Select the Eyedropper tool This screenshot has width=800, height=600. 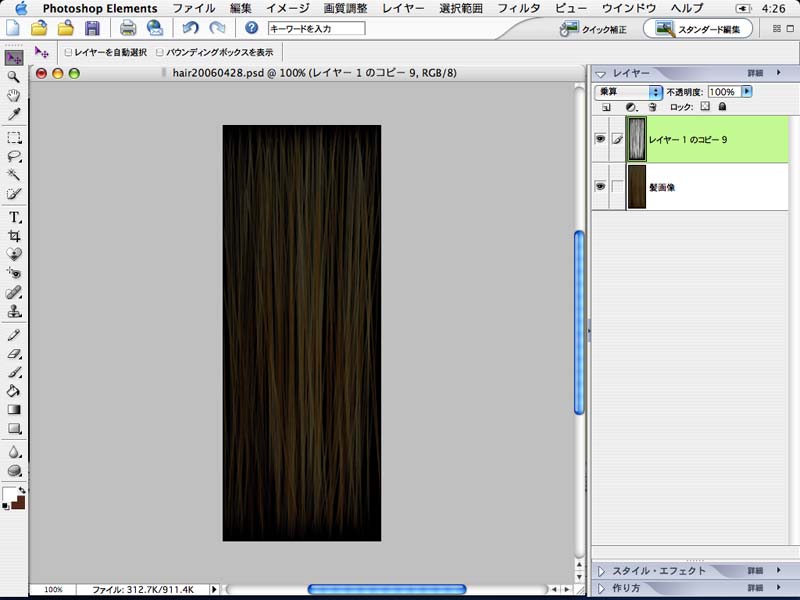pos(14,114)
